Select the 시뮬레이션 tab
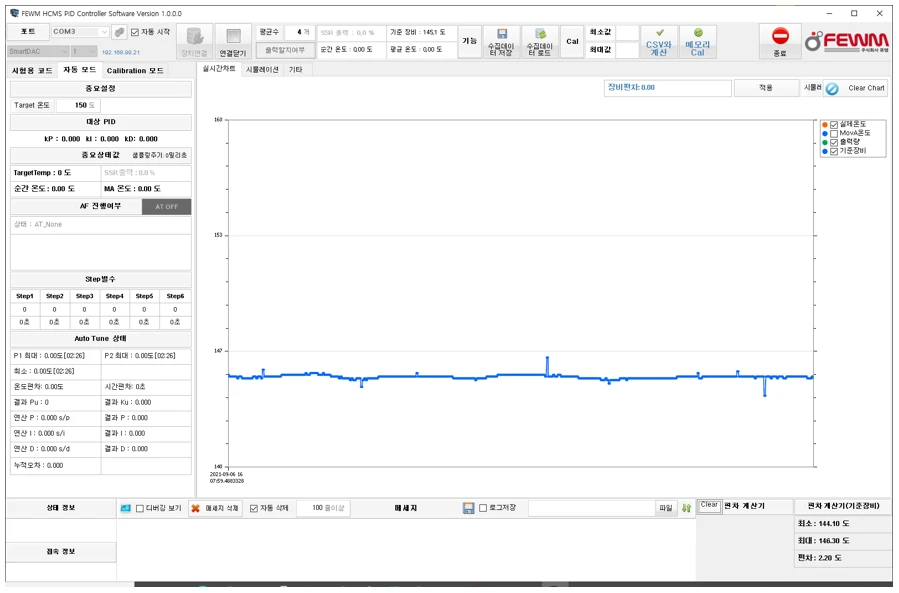Viewport: 899px width, 593px height. click(262, 69)
